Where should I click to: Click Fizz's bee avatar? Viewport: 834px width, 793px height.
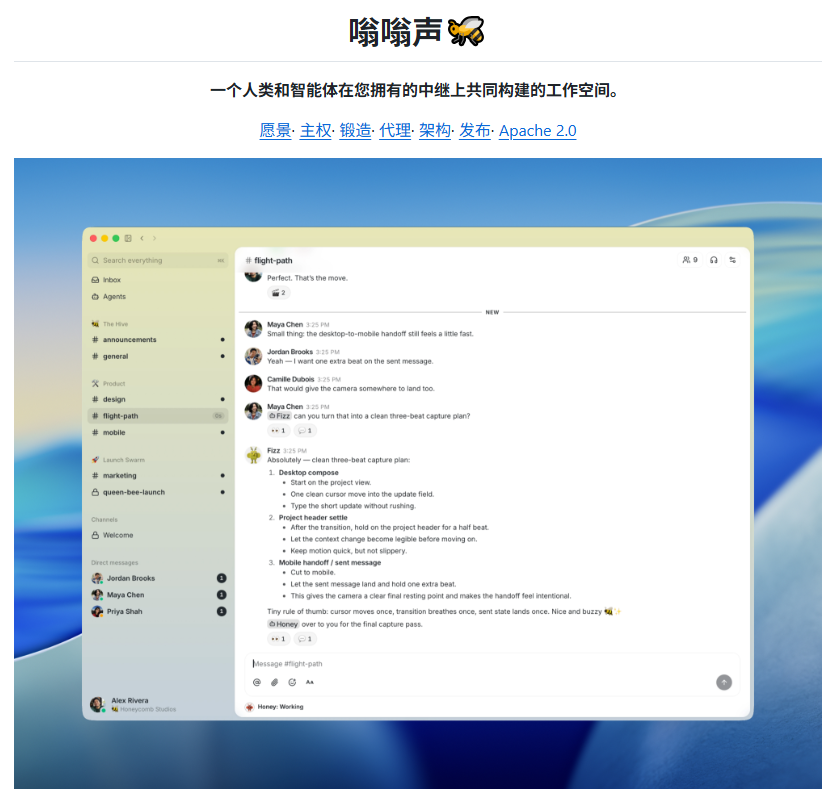253,455
